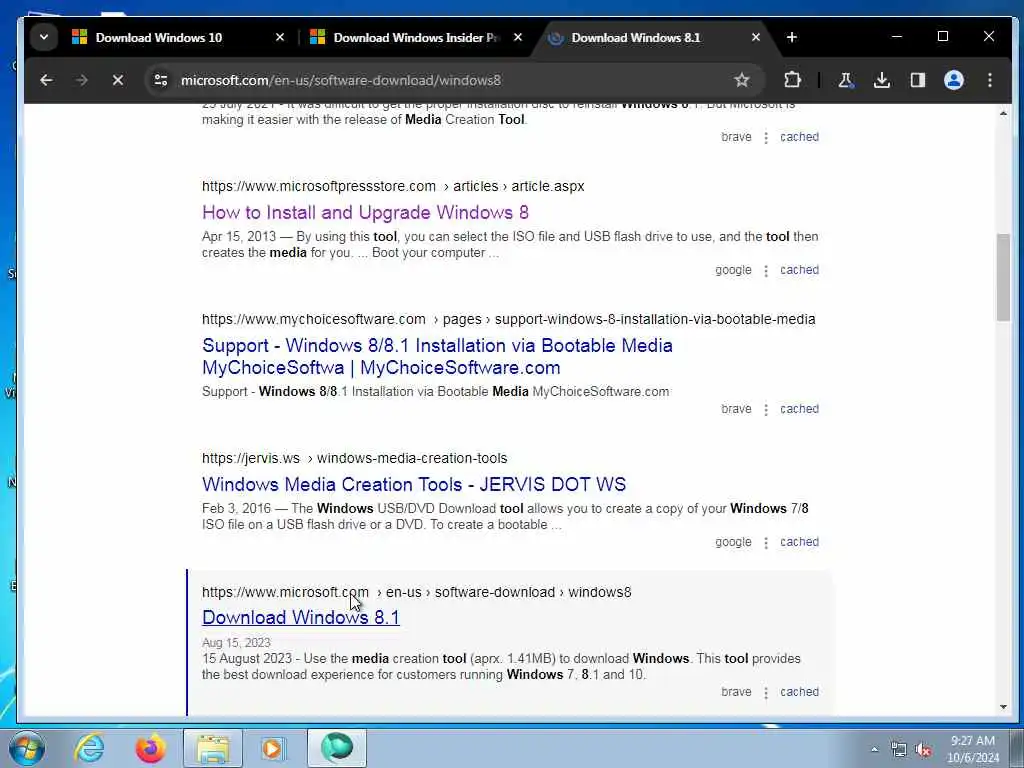Click the https://www.microsoftpressstore.com URL text
Image resolution: width=1024 pixels, height=768 pixels.
click(319, 187)
